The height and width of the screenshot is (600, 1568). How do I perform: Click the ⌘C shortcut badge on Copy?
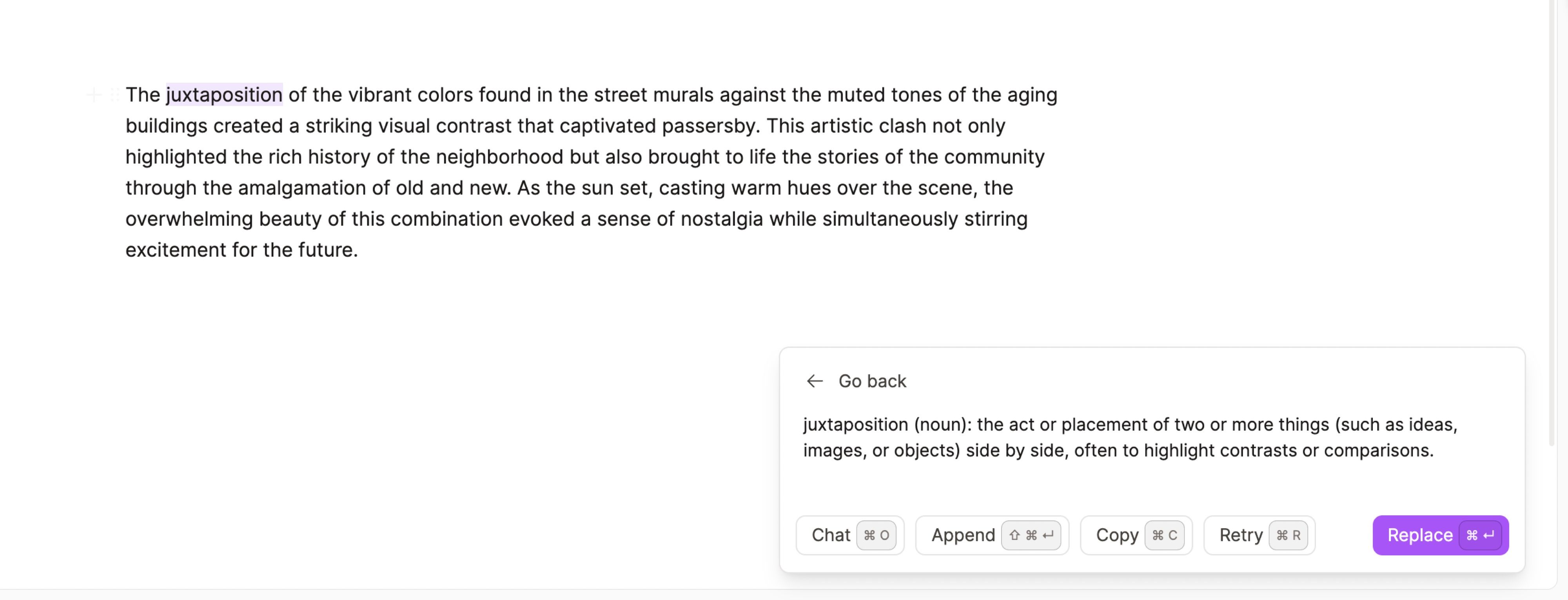coord(1164,535)
